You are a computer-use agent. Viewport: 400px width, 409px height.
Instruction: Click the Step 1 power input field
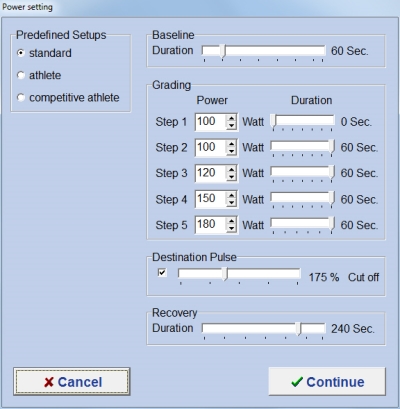click(211, 122)
